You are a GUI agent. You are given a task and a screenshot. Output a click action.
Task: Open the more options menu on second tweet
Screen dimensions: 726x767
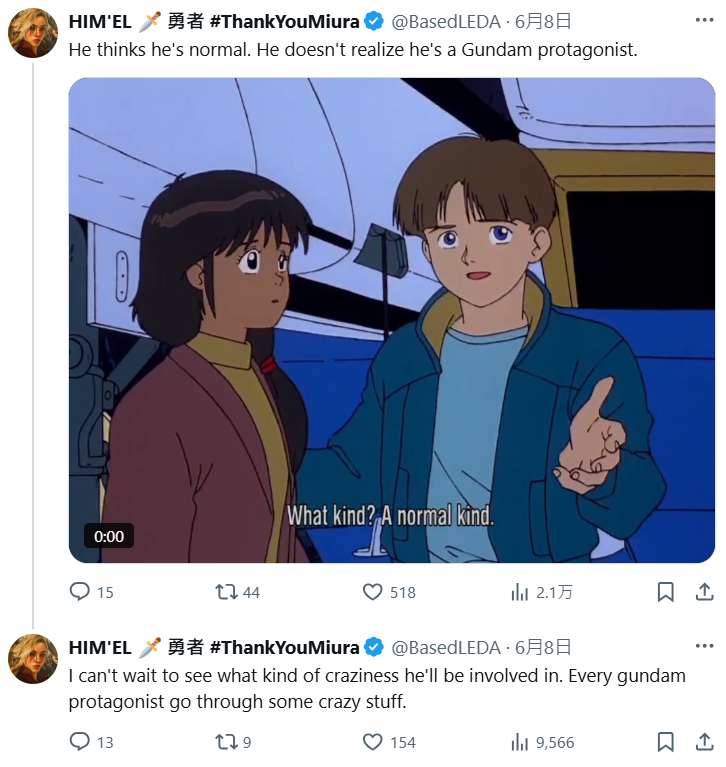pyautogui.click(x=703, y=647)
